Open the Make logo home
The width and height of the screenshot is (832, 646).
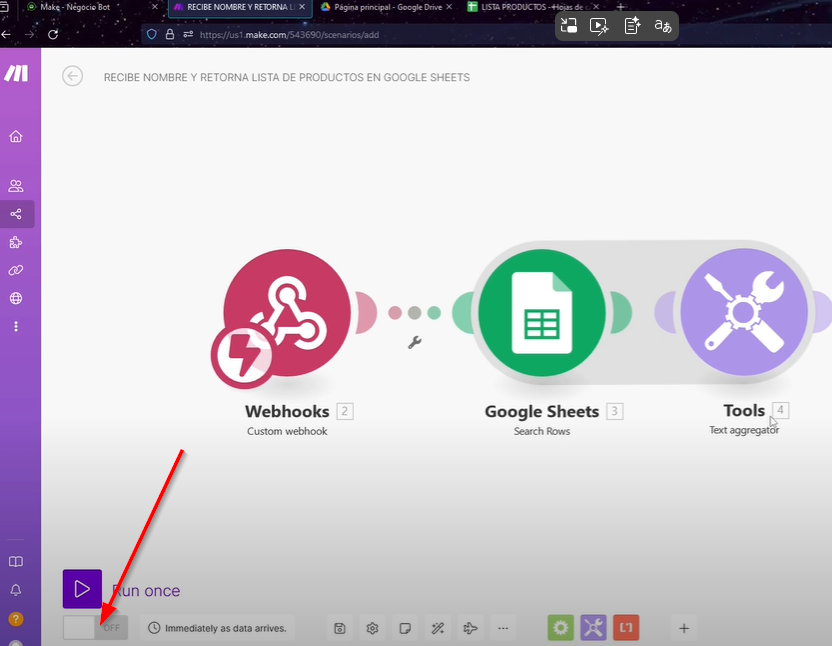16,73
